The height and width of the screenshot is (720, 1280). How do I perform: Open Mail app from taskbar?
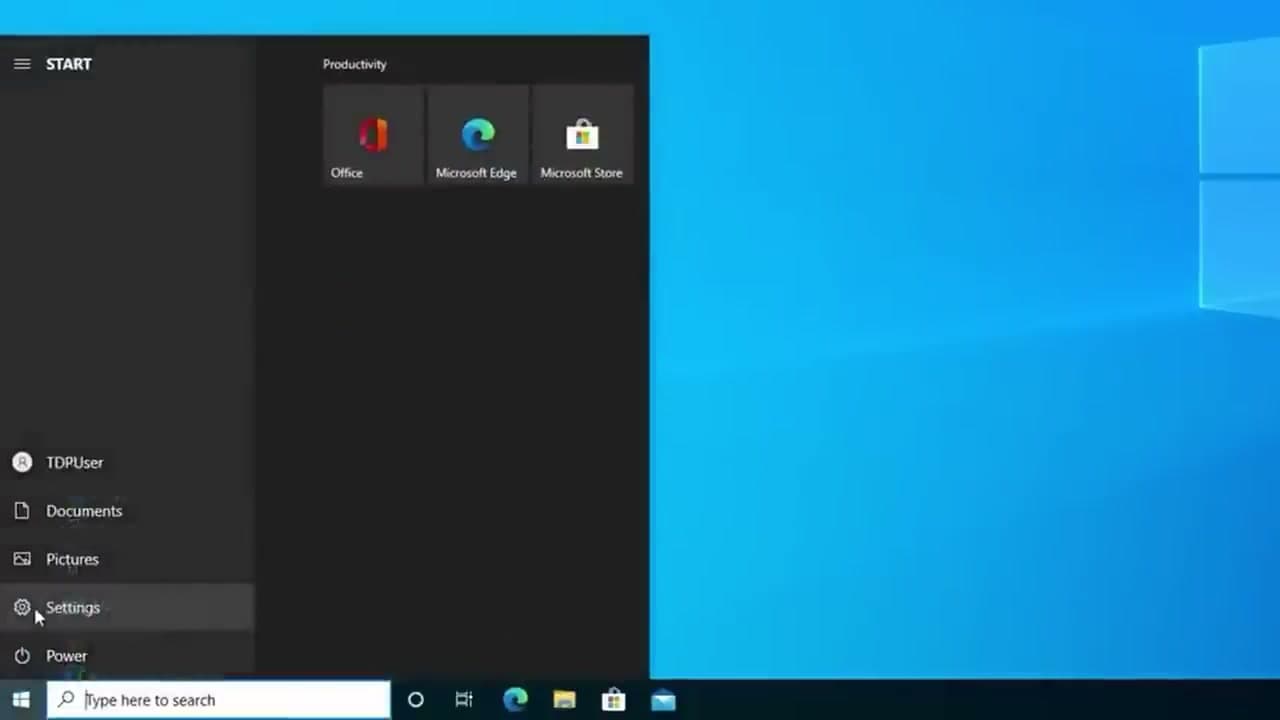coord(663,700)
